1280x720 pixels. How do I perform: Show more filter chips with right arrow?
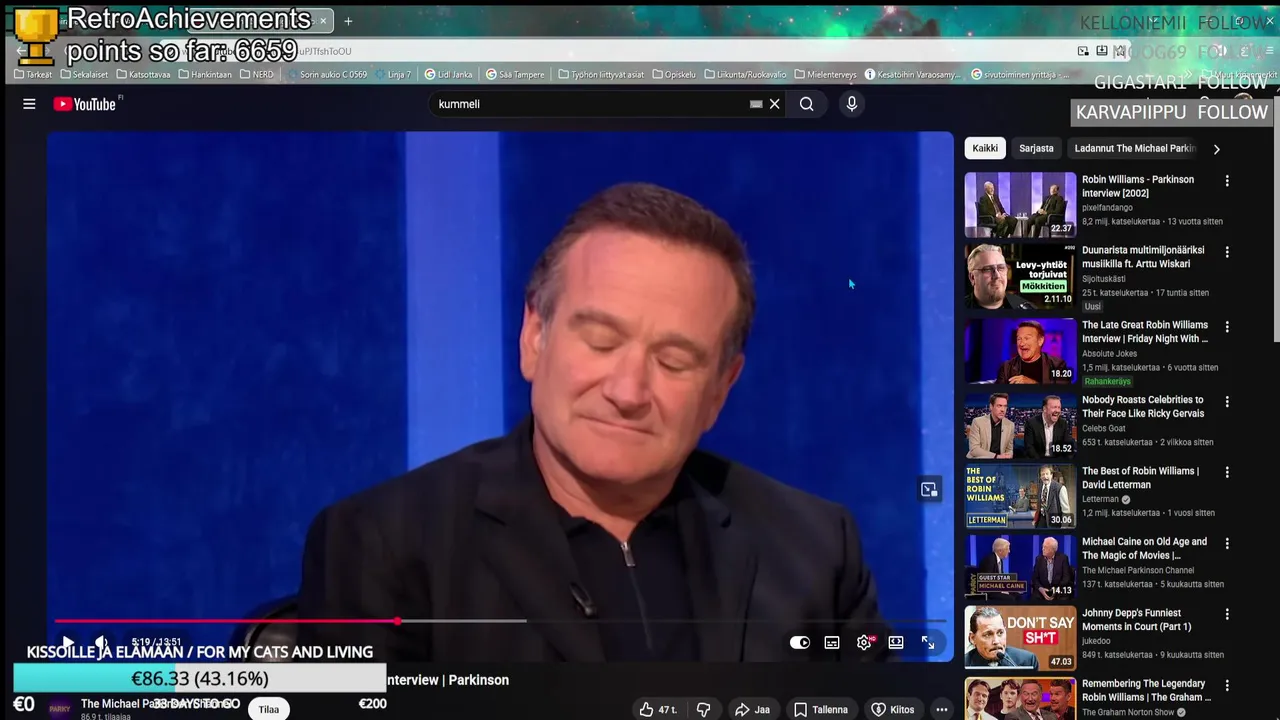tap(1216, 149)
